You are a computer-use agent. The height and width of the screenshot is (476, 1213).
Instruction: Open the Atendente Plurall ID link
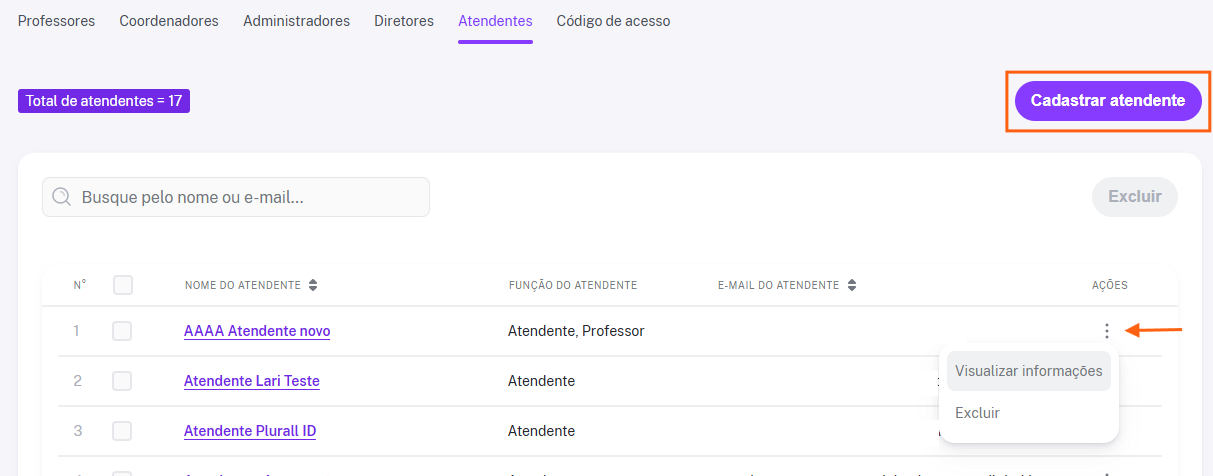pos(250,431)
